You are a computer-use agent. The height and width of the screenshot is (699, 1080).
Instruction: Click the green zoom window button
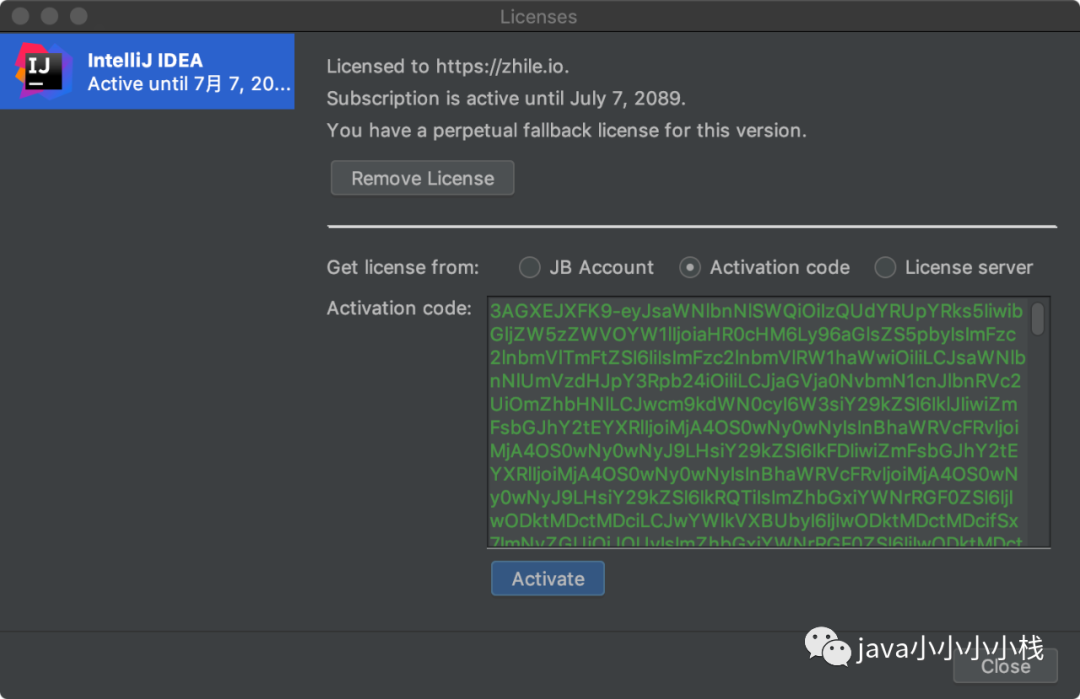coord(79,16)
